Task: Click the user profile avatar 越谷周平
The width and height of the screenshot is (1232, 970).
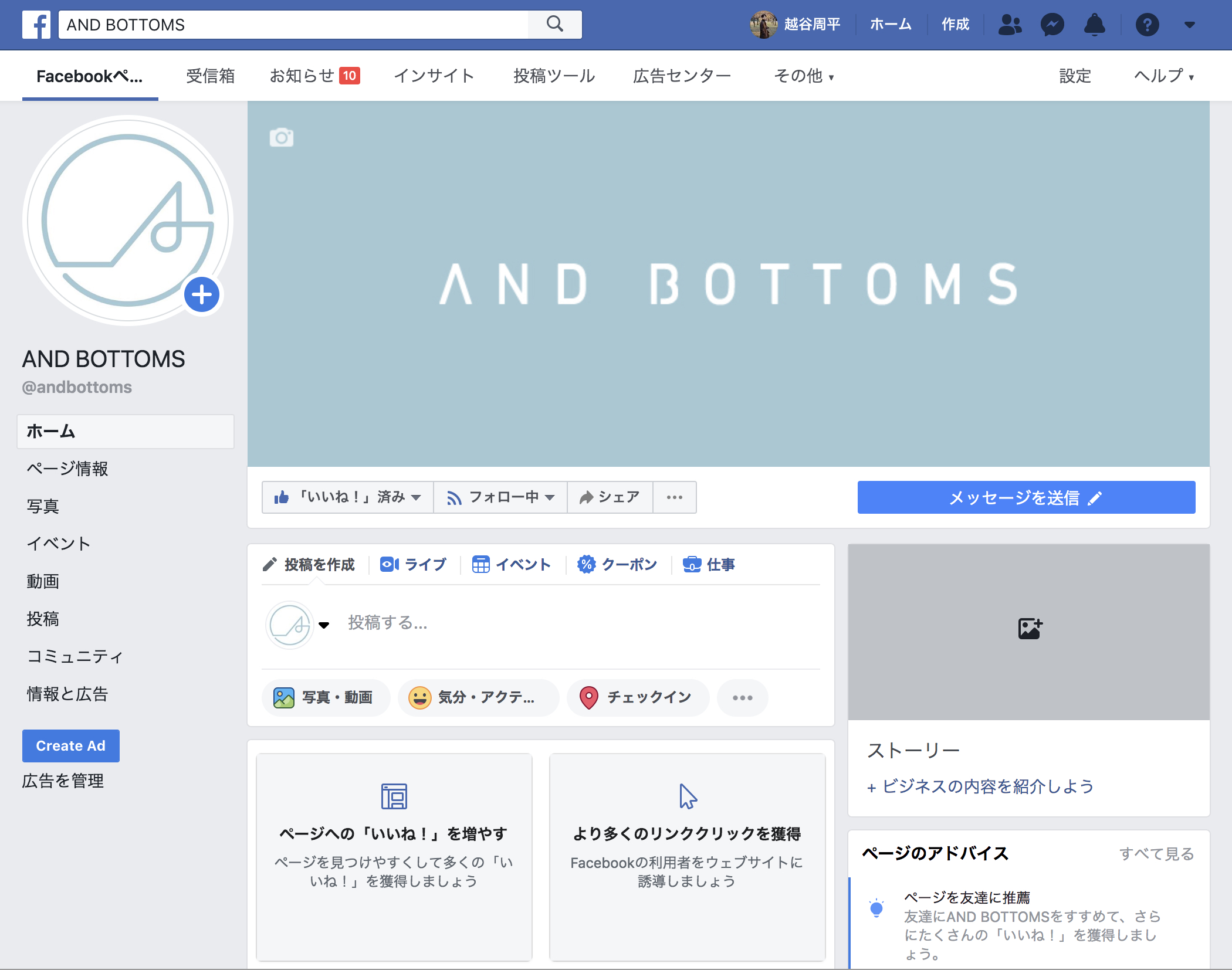Action: pos(763,25)
